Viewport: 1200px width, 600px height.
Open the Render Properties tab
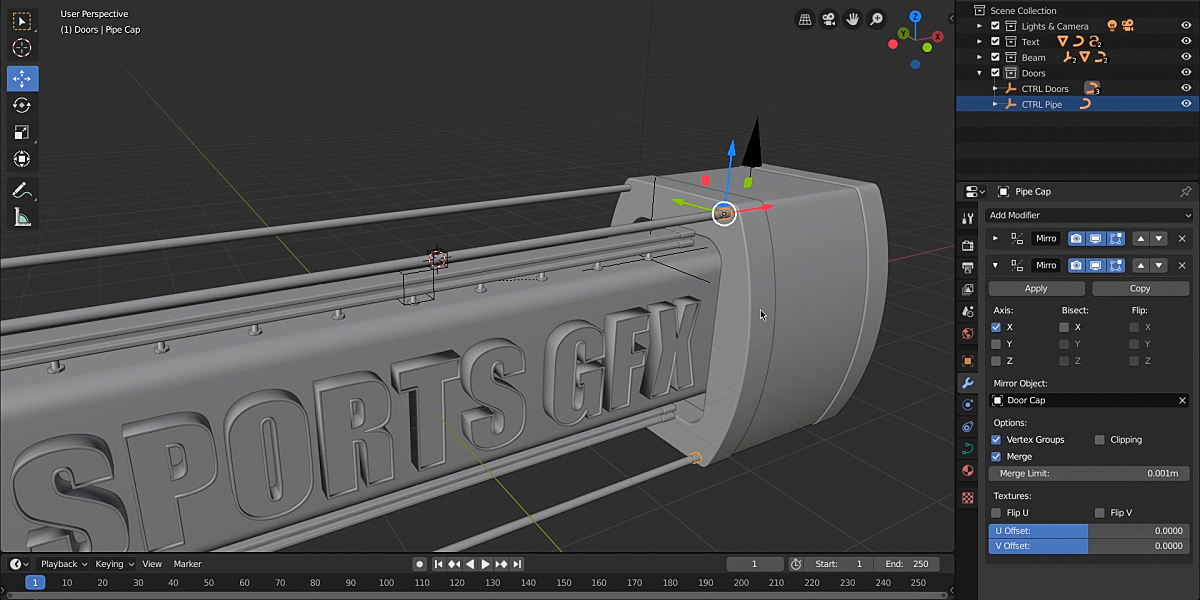[967, 247]
